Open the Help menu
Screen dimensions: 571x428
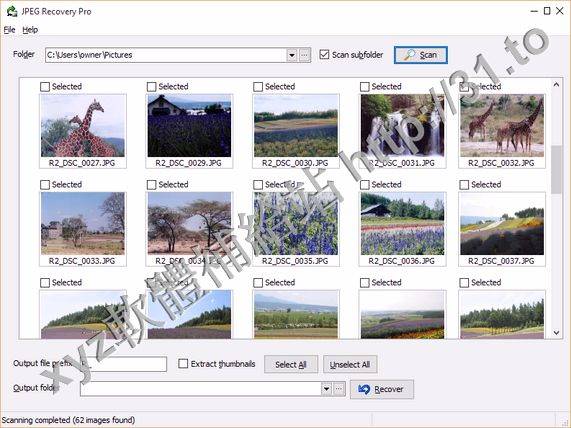(x=30, y=30)
